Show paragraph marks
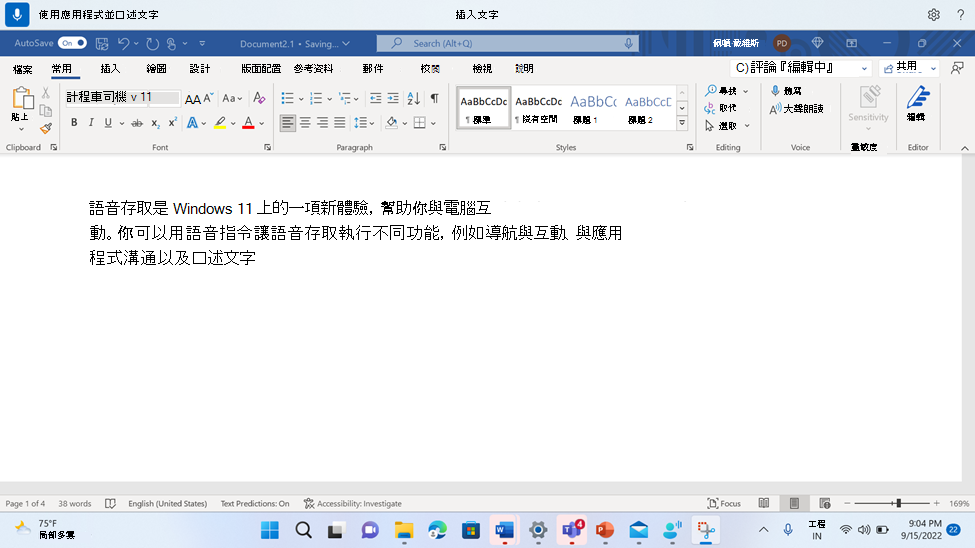The width and height of the screenshot is (975, 548). click(x=435, y=98)
